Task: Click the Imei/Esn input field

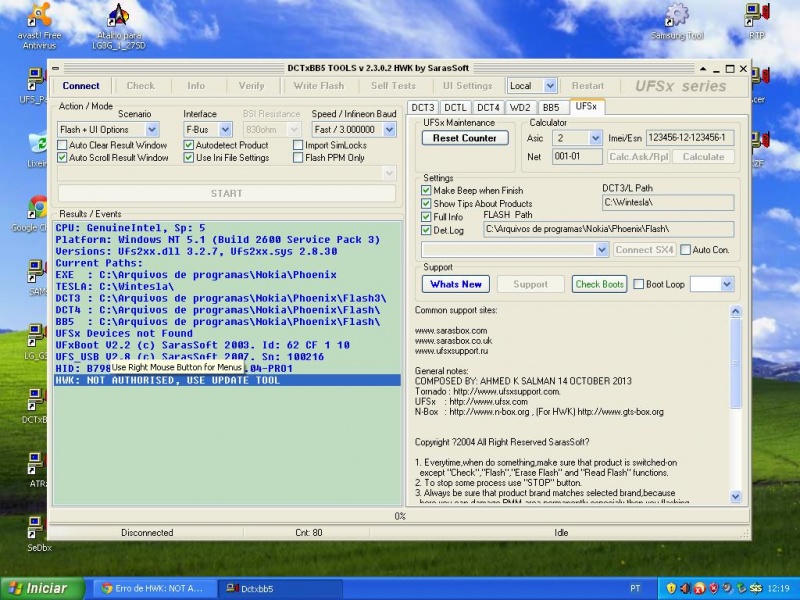Action: [x=690, y=138]
